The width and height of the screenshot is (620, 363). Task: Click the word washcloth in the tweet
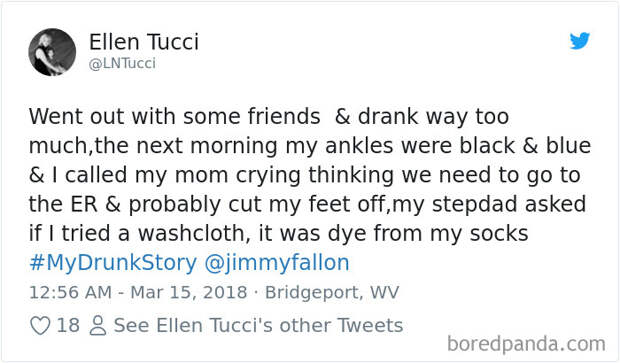tap(194, 233)
